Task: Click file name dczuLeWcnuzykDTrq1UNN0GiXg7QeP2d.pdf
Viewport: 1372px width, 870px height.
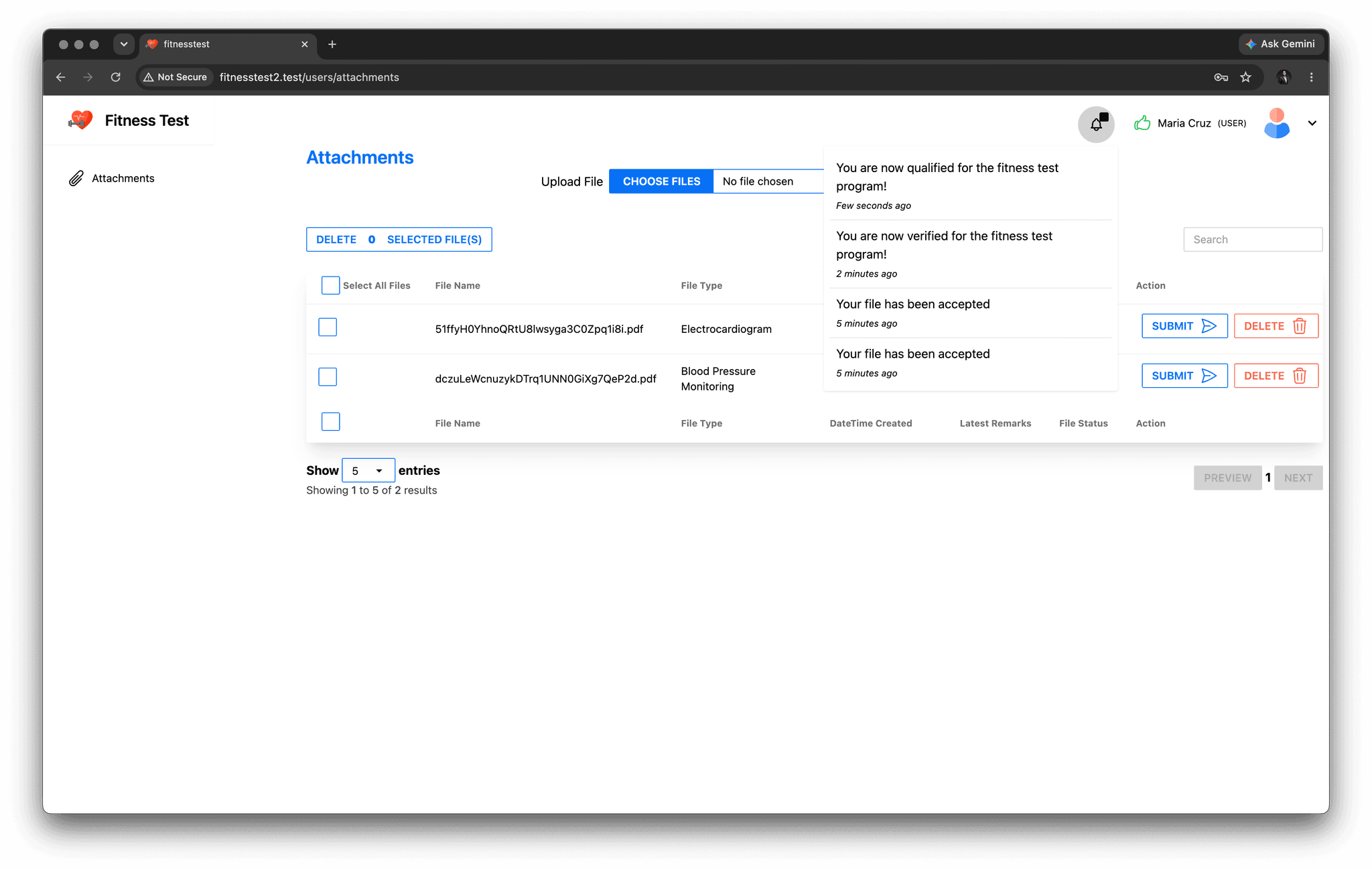Action: tap(546, 379)
